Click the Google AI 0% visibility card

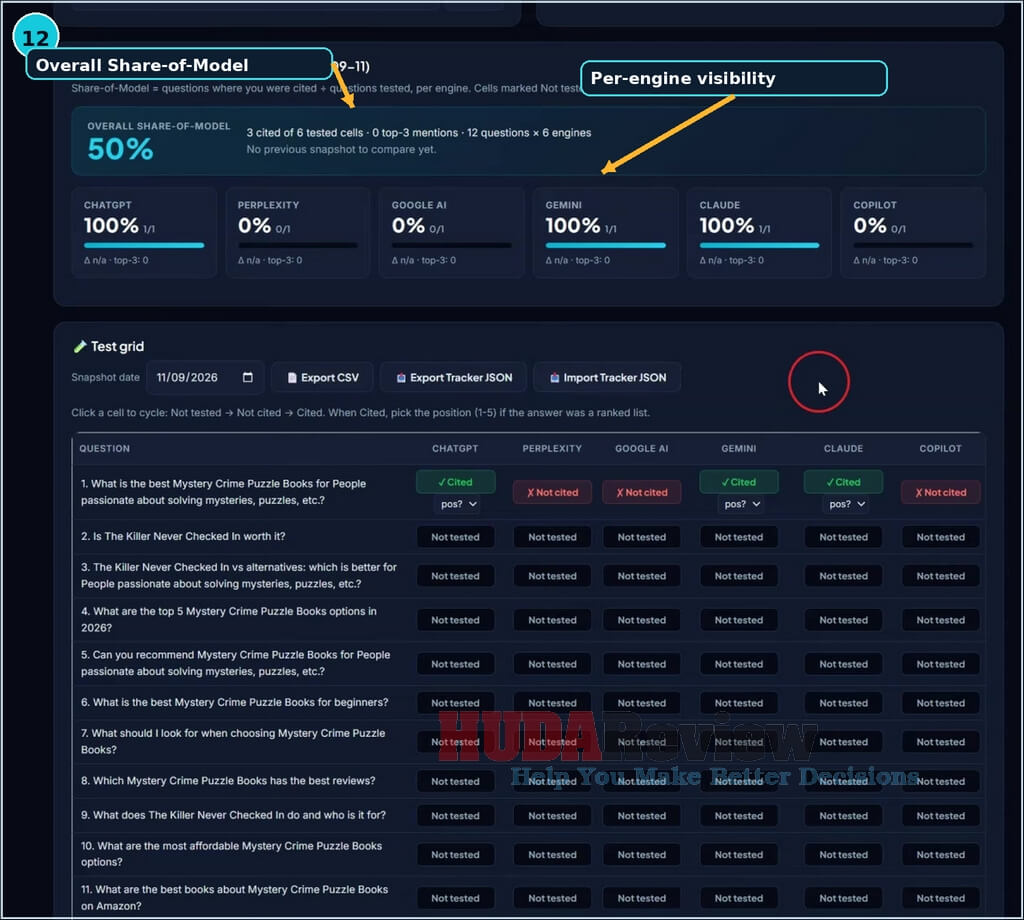pyautogui.click(x=452, y=232)
